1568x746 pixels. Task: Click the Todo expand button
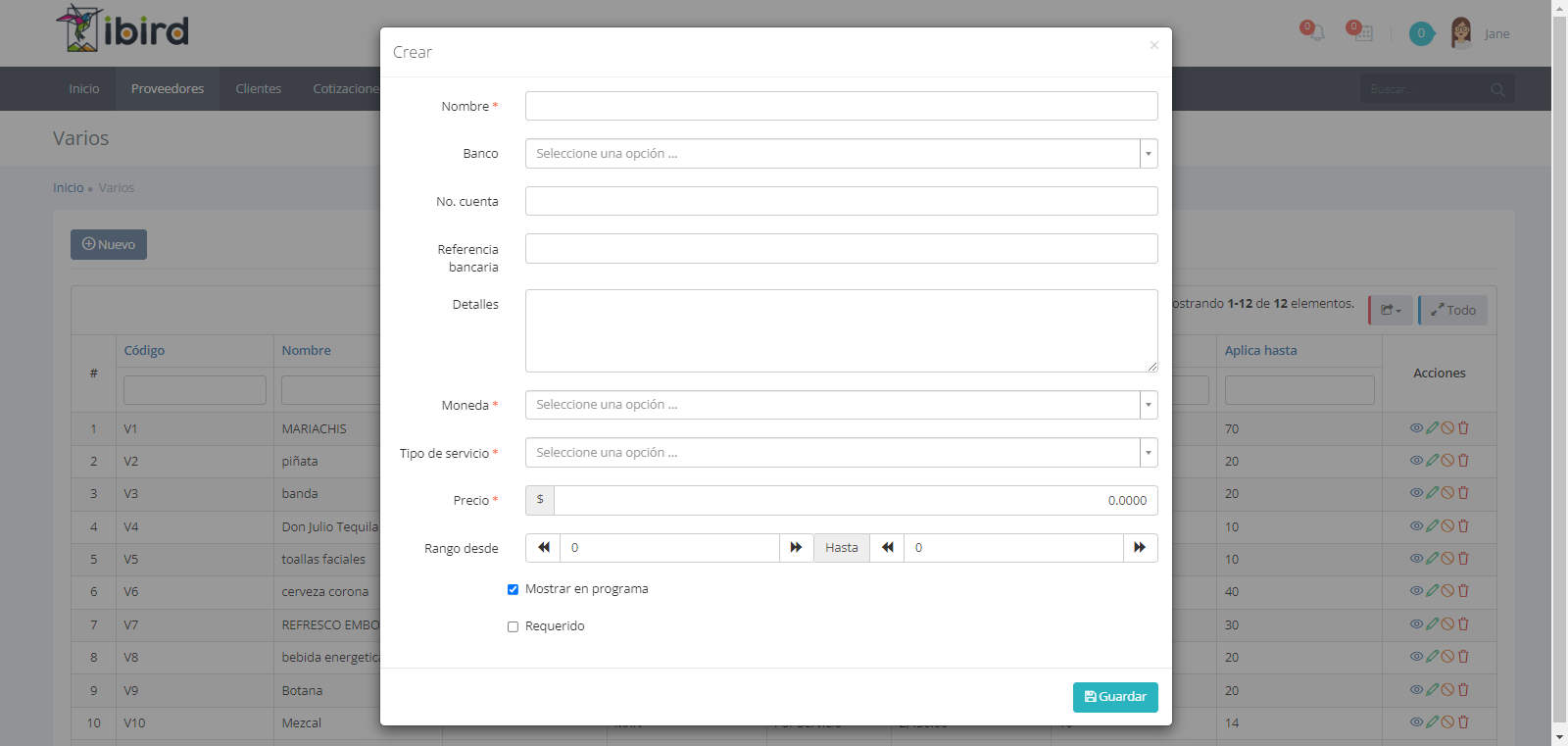click(1453, 311)
